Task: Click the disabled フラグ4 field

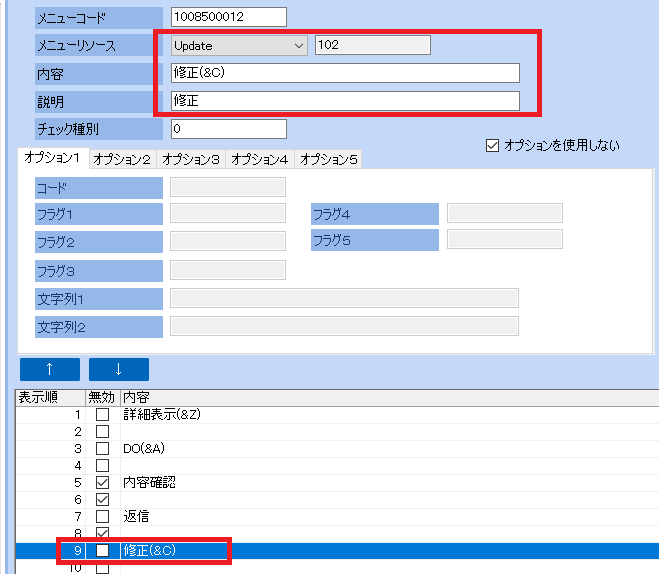Action: point(505,213)
